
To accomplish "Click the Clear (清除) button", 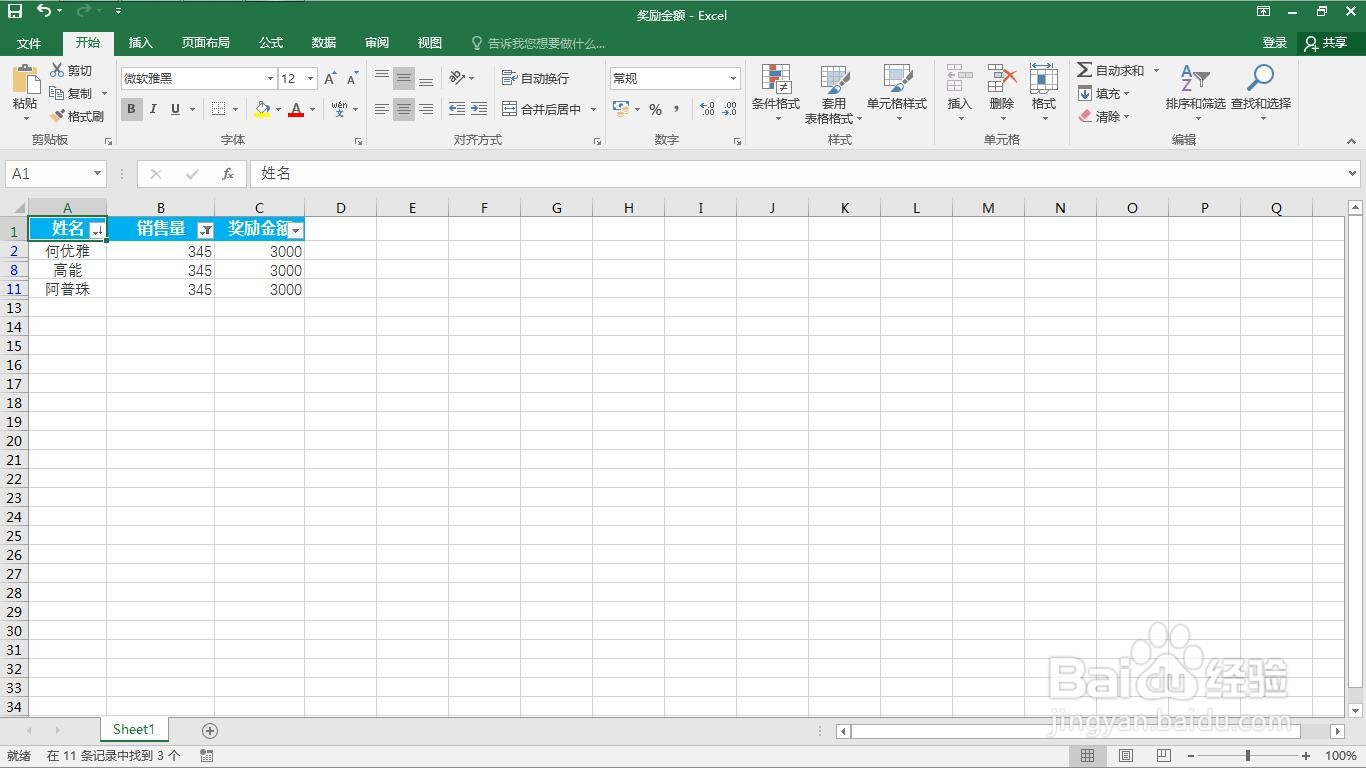I will (x=1104, y=116).
